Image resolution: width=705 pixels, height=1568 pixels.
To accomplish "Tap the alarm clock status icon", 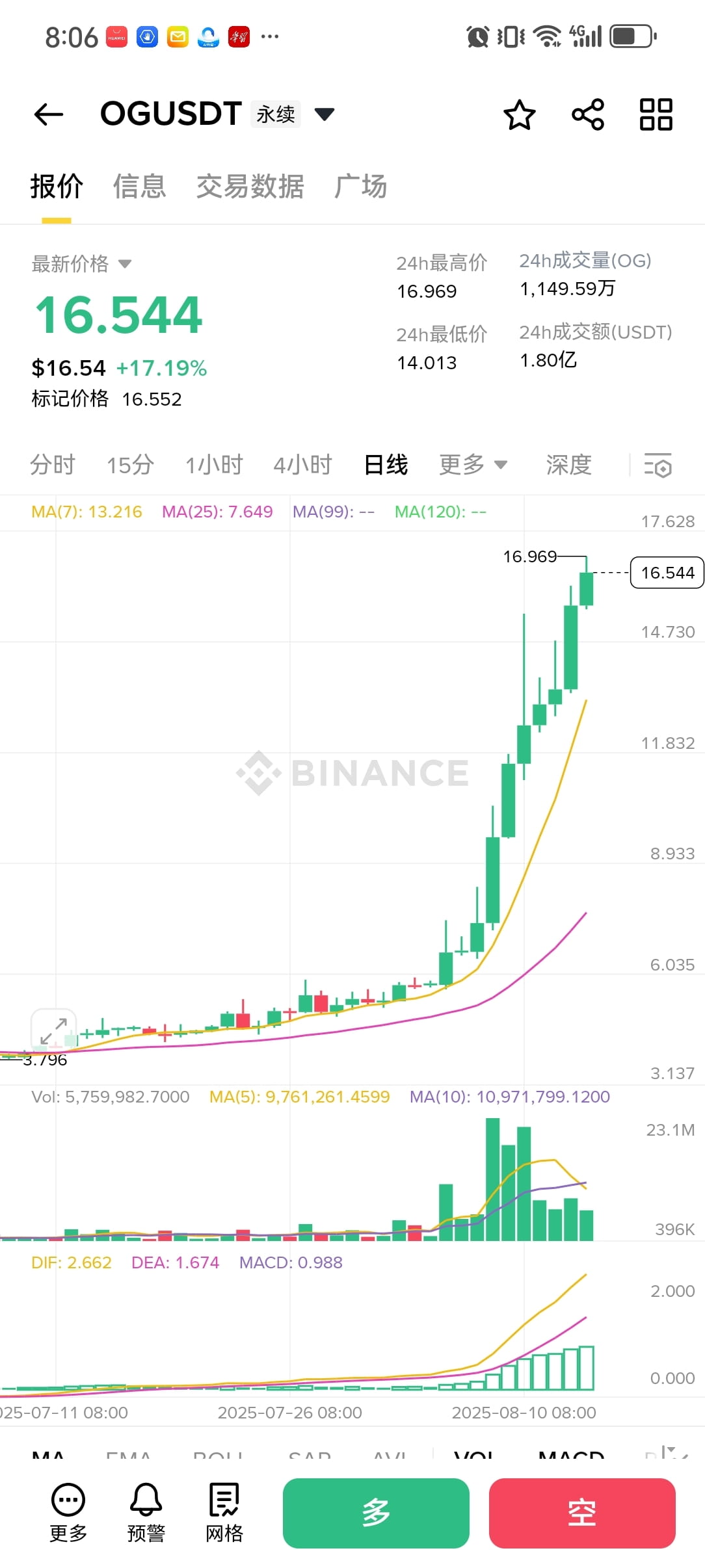I will pos(477,36).
